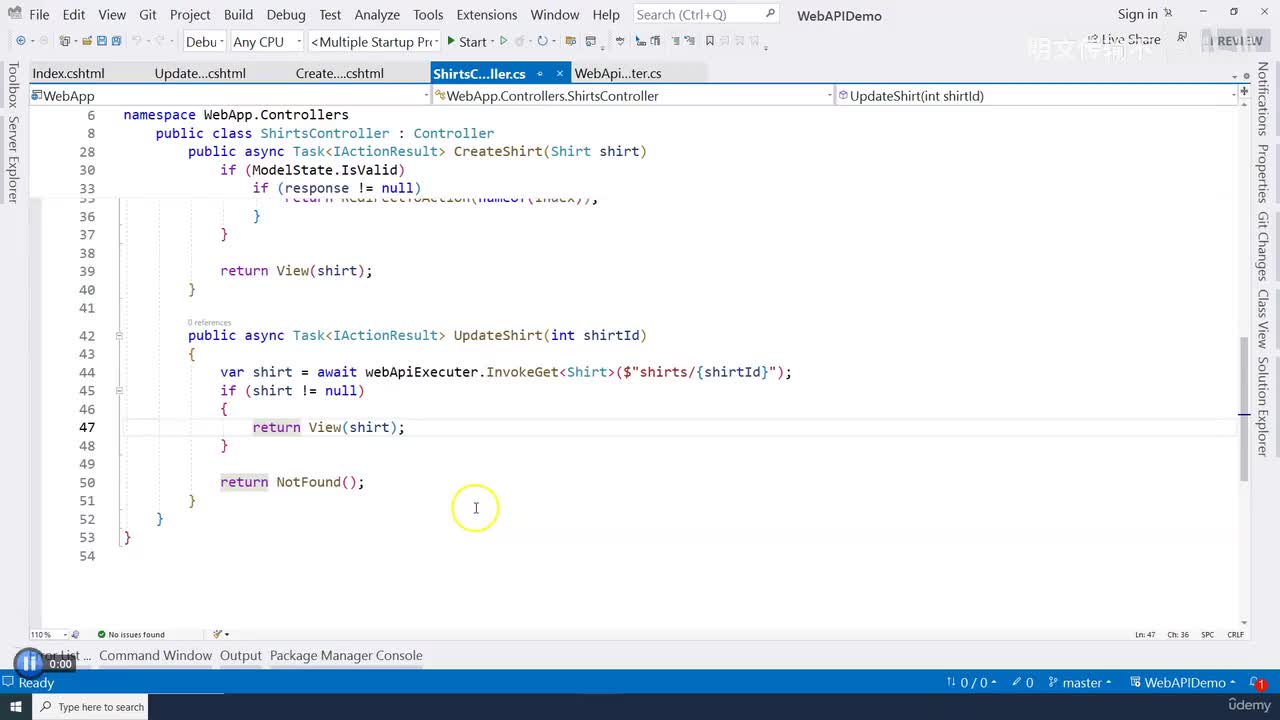The width and height of the screenshot is (1280, 720).
Task: Open the Debug menu
Action: click(286, 15)
